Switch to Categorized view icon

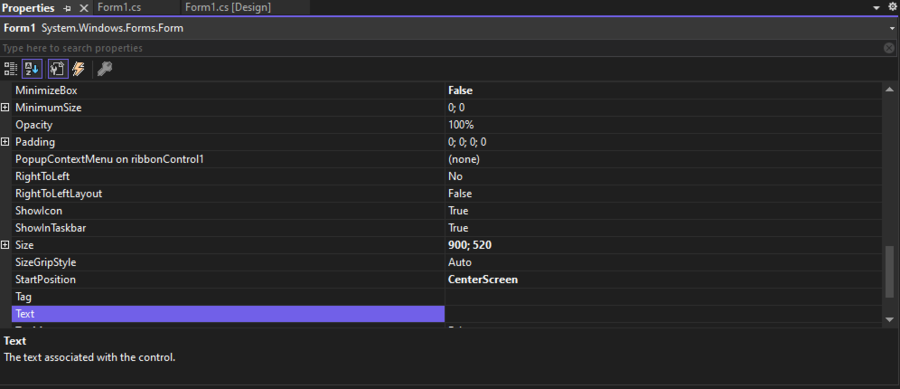click(x=10, y=69)
